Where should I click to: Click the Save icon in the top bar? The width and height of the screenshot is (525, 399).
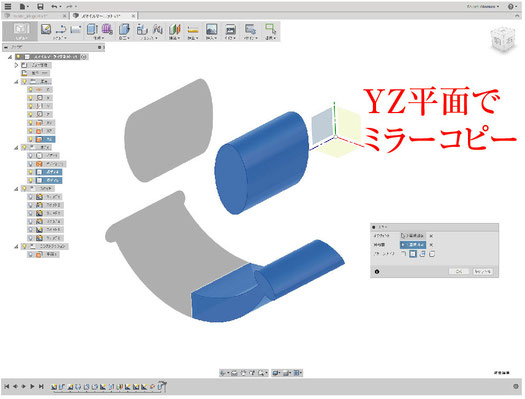40,6
